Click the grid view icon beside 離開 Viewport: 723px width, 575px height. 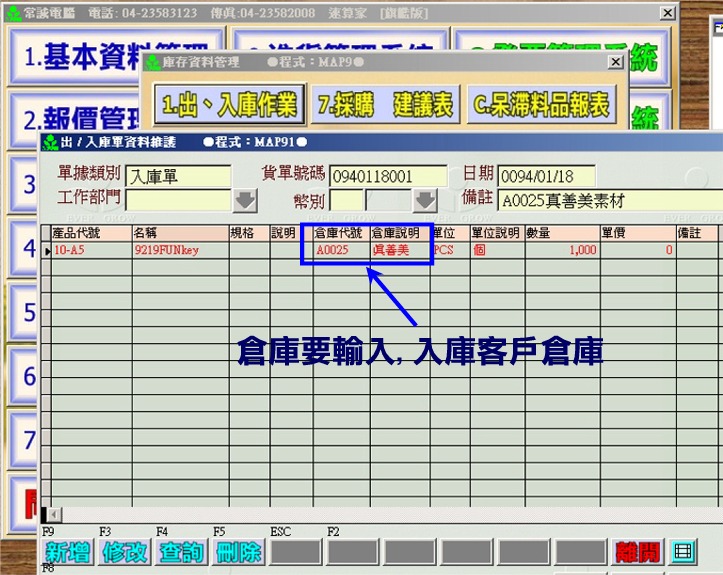click(x=683, y=552)
